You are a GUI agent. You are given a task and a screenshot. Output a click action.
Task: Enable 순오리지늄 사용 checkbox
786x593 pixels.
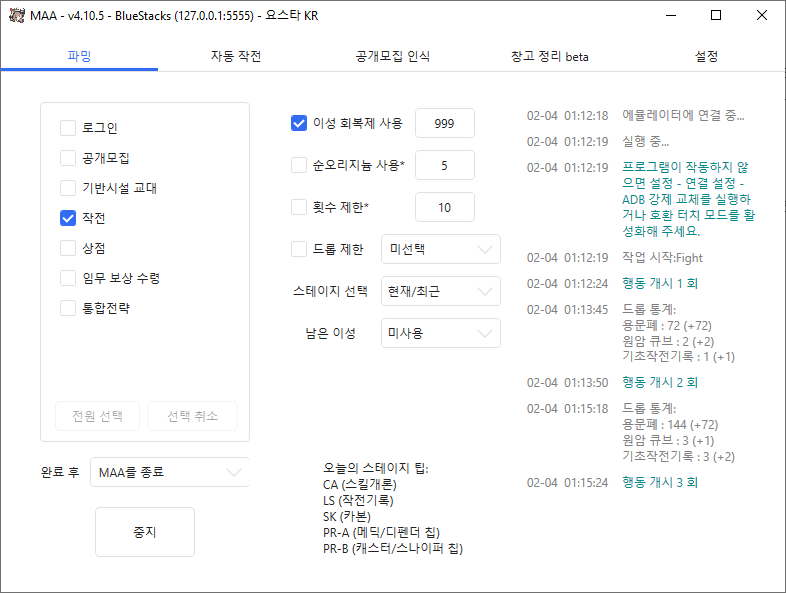[x=299, y=165]
